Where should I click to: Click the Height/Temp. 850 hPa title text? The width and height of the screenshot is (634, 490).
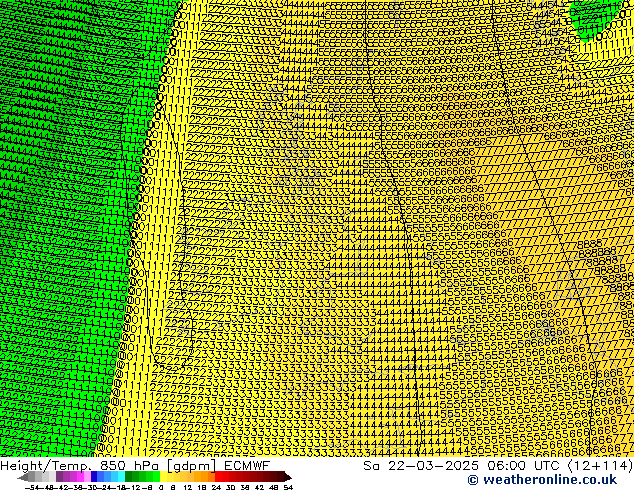tap(82, 466)
